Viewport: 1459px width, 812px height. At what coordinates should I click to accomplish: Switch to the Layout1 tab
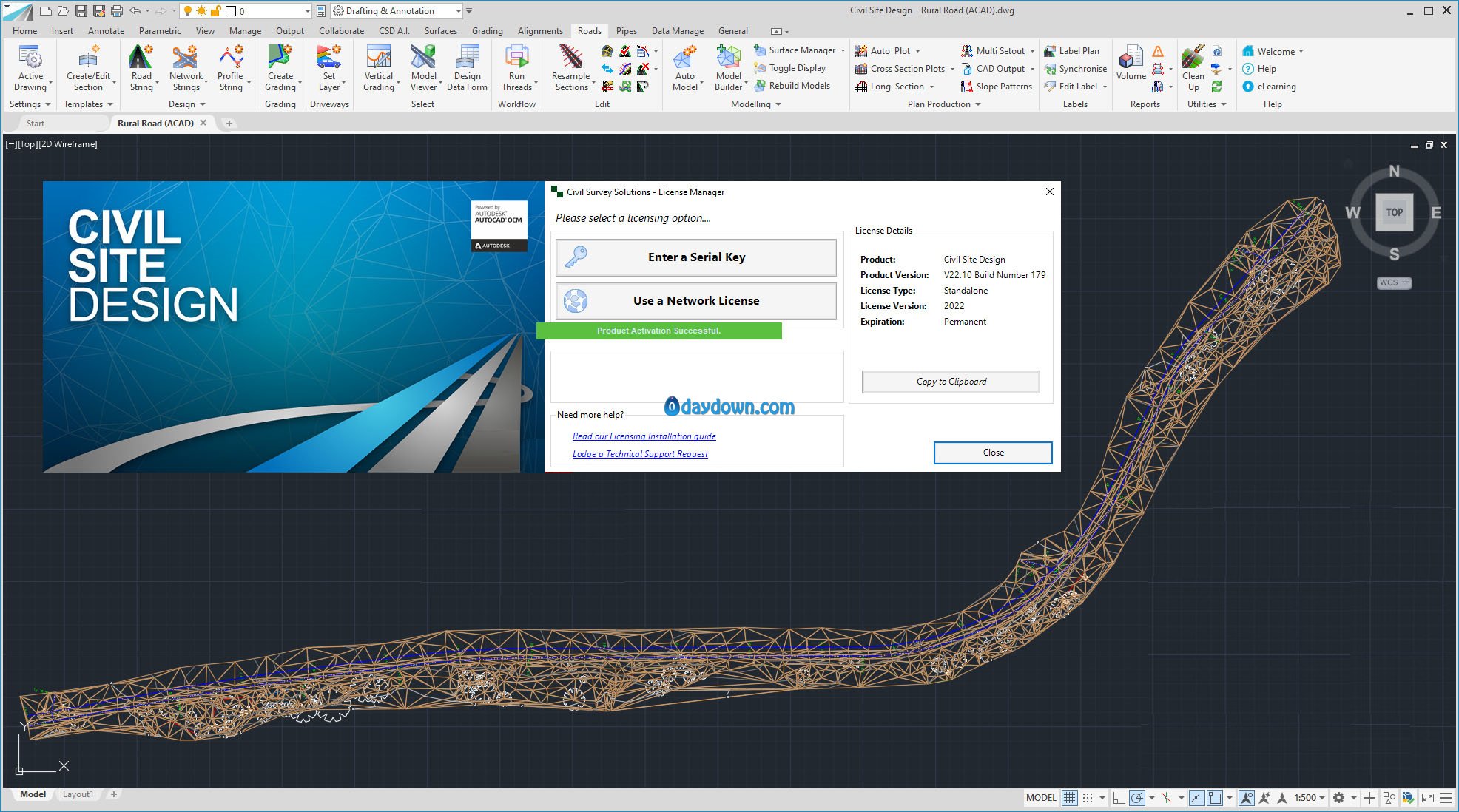tap(78, 794)
